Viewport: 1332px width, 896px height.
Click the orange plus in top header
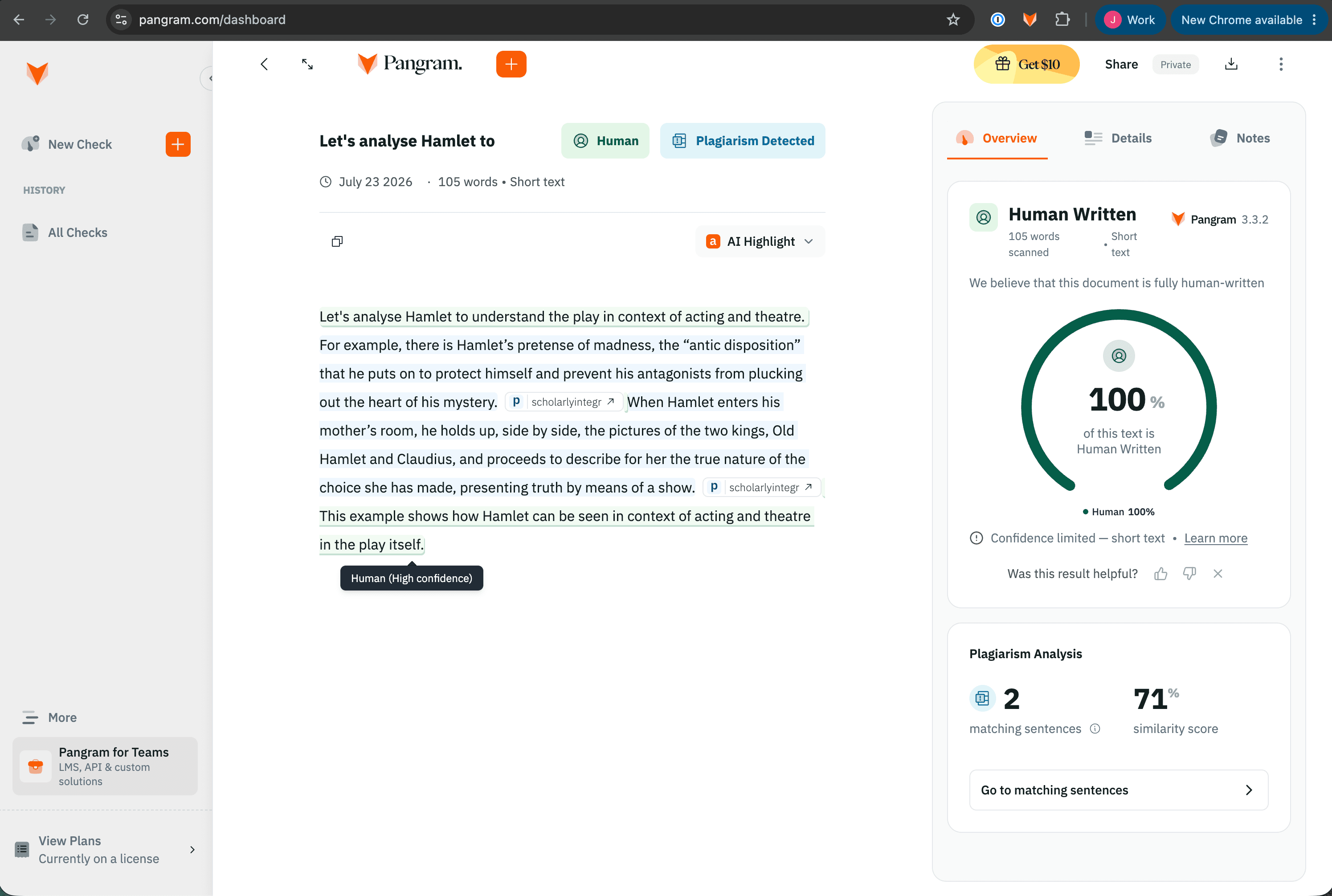511,64
